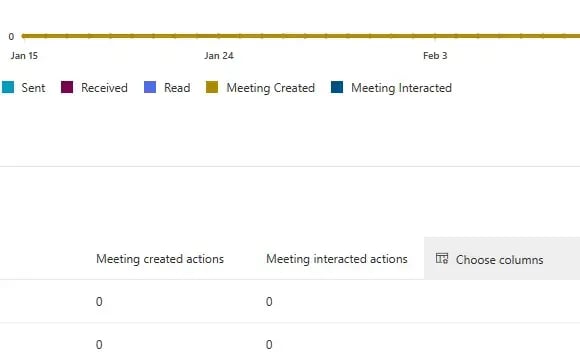Screen dimensions: 580x364
Task: Select the Jan 24 axis label
Action: pos(219,56)
